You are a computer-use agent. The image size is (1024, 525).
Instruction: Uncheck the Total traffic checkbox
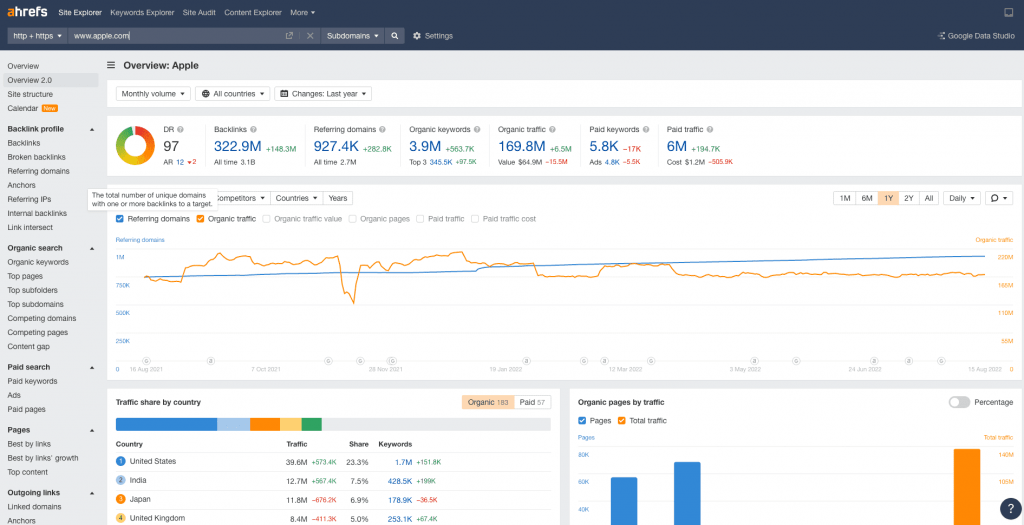point(622,421)
